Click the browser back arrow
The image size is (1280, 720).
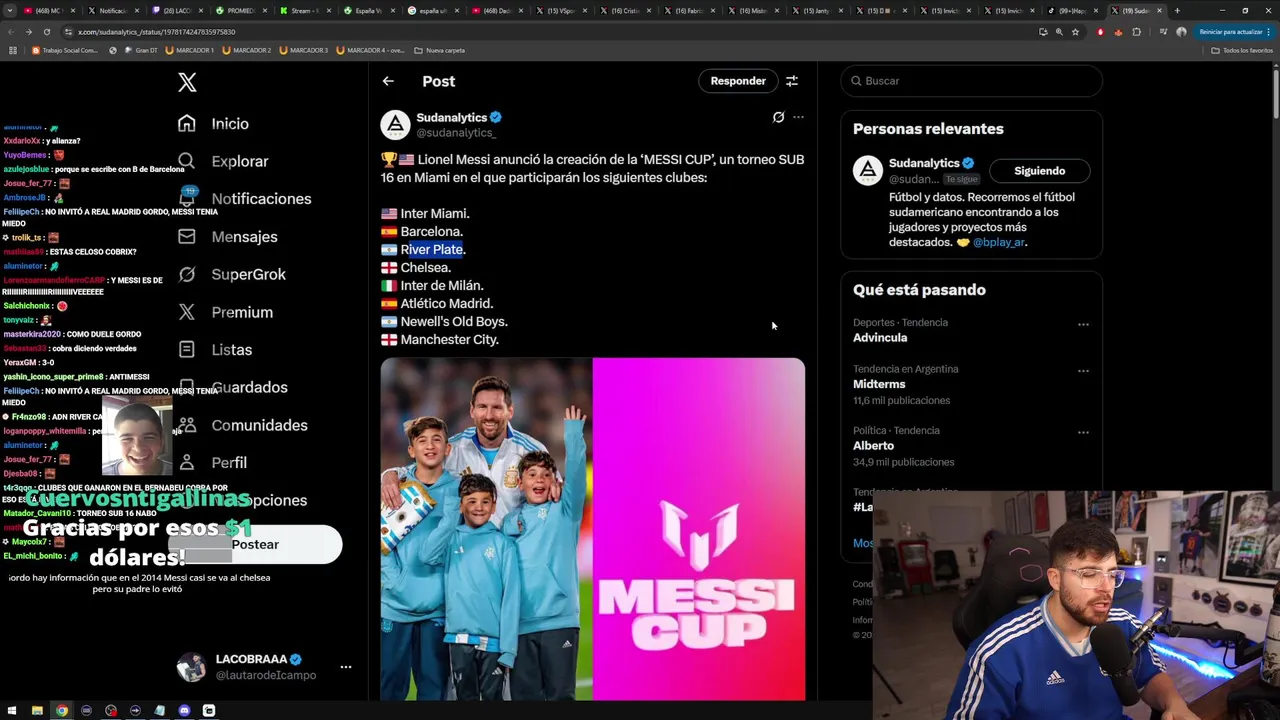(10, 32)
